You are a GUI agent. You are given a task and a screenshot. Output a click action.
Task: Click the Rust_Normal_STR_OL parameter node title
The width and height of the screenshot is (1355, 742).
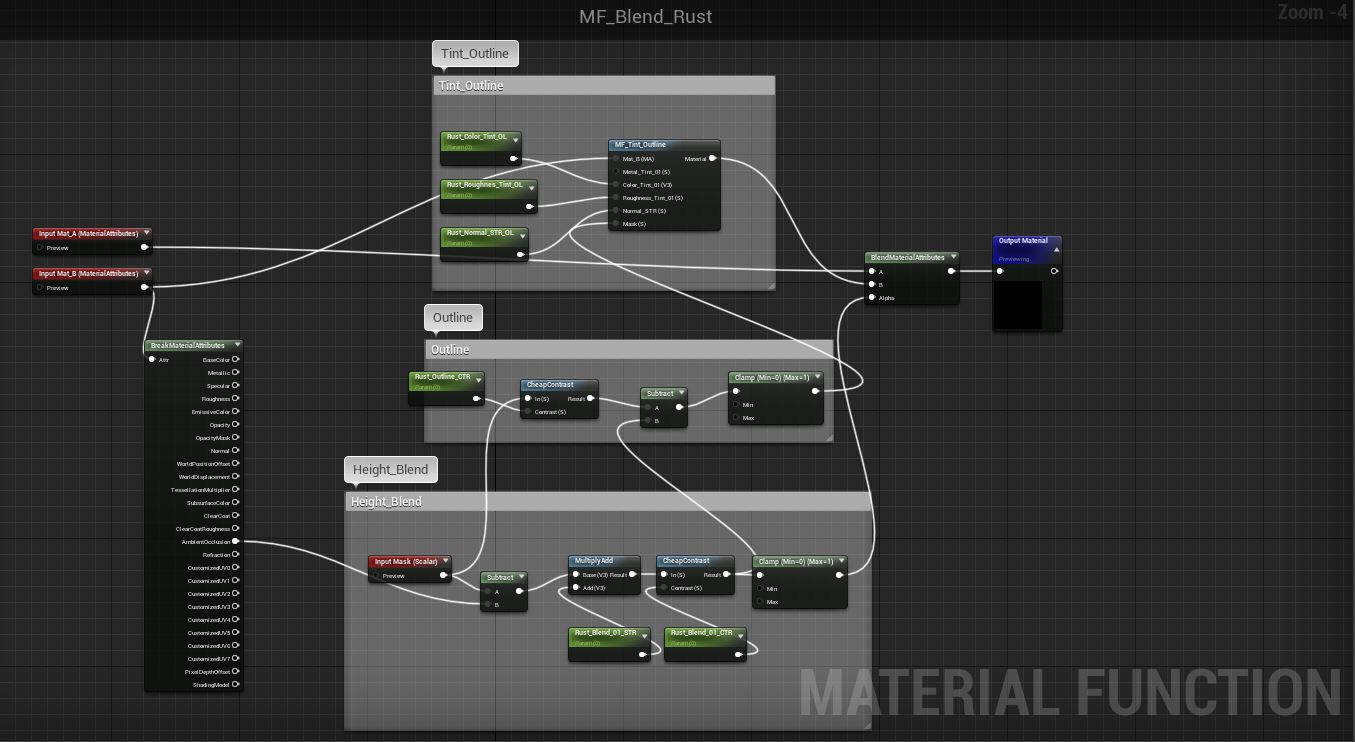click(481, 232)
